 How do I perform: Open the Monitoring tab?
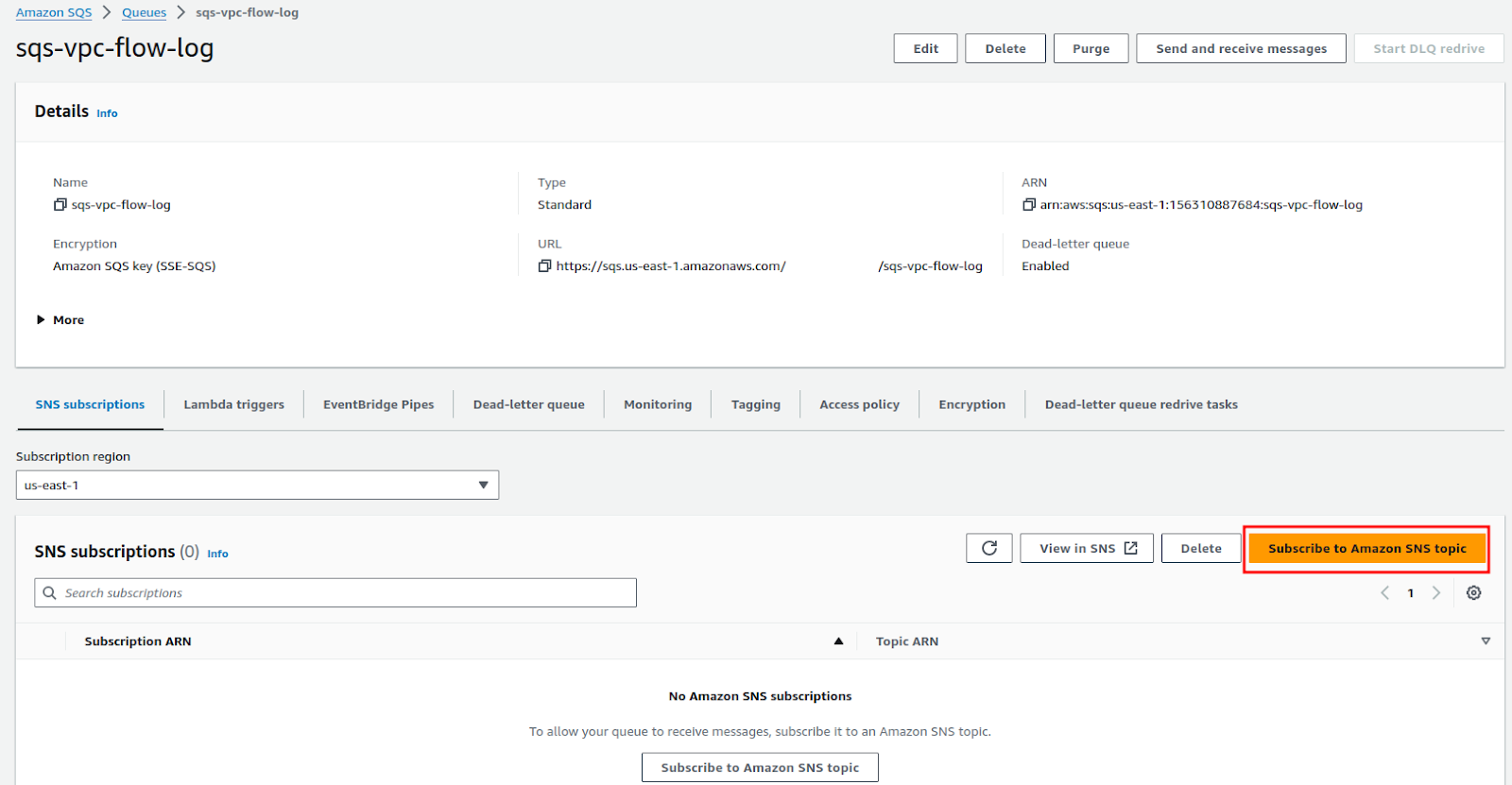click(x=658, y=404)
